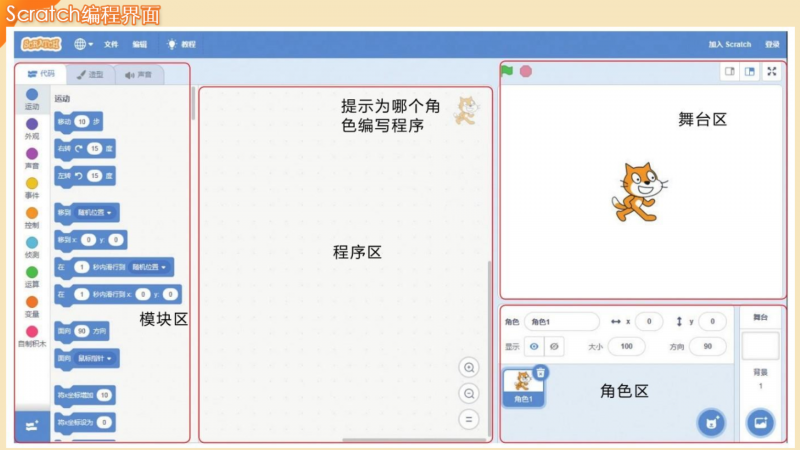The width and height of the screenshot is (800, 450).
Task: Select the 变量 variables category
Action: click(32, 306)
